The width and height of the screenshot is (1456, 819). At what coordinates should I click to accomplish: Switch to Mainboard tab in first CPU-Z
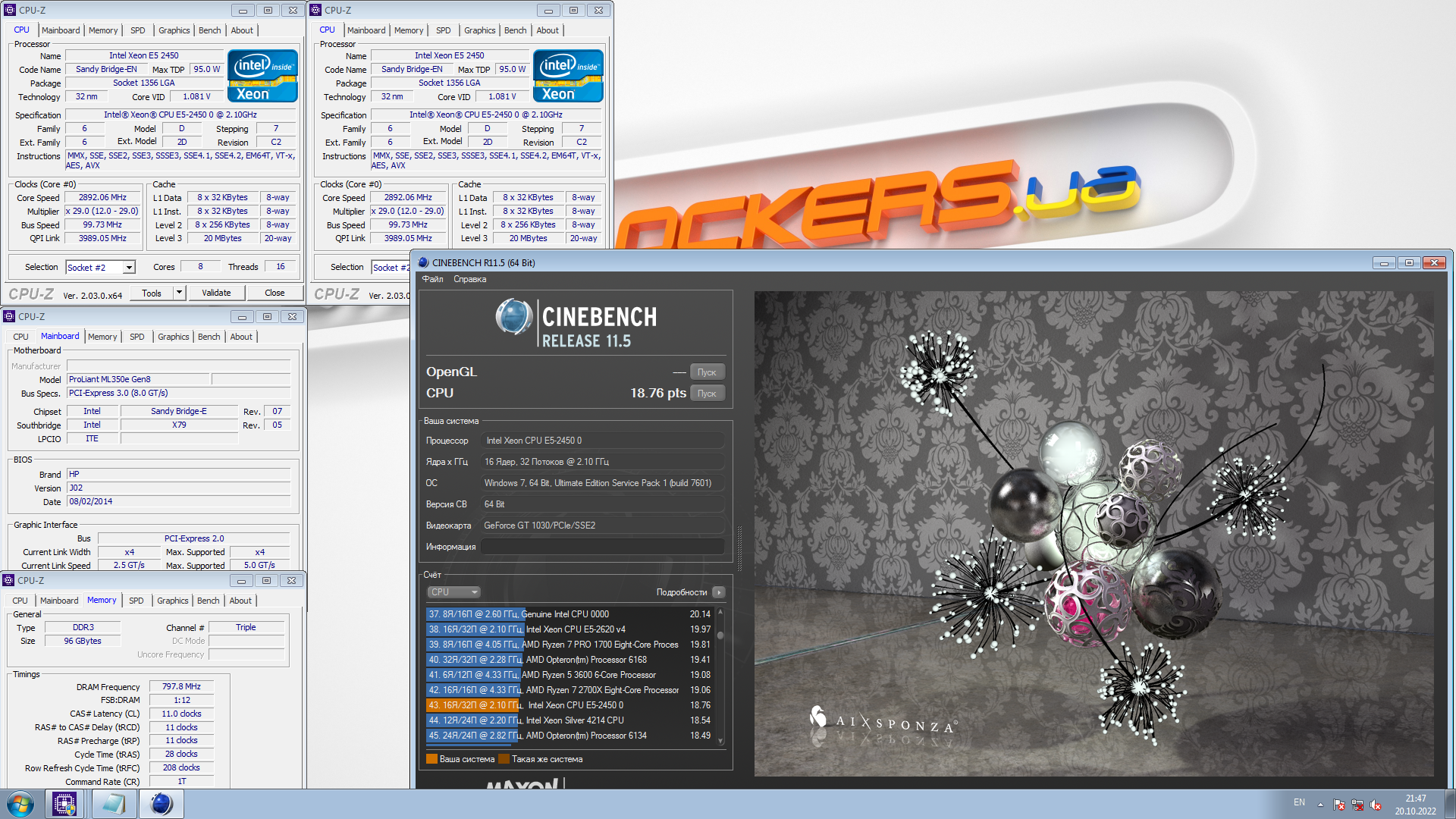(x=61, y=30)
